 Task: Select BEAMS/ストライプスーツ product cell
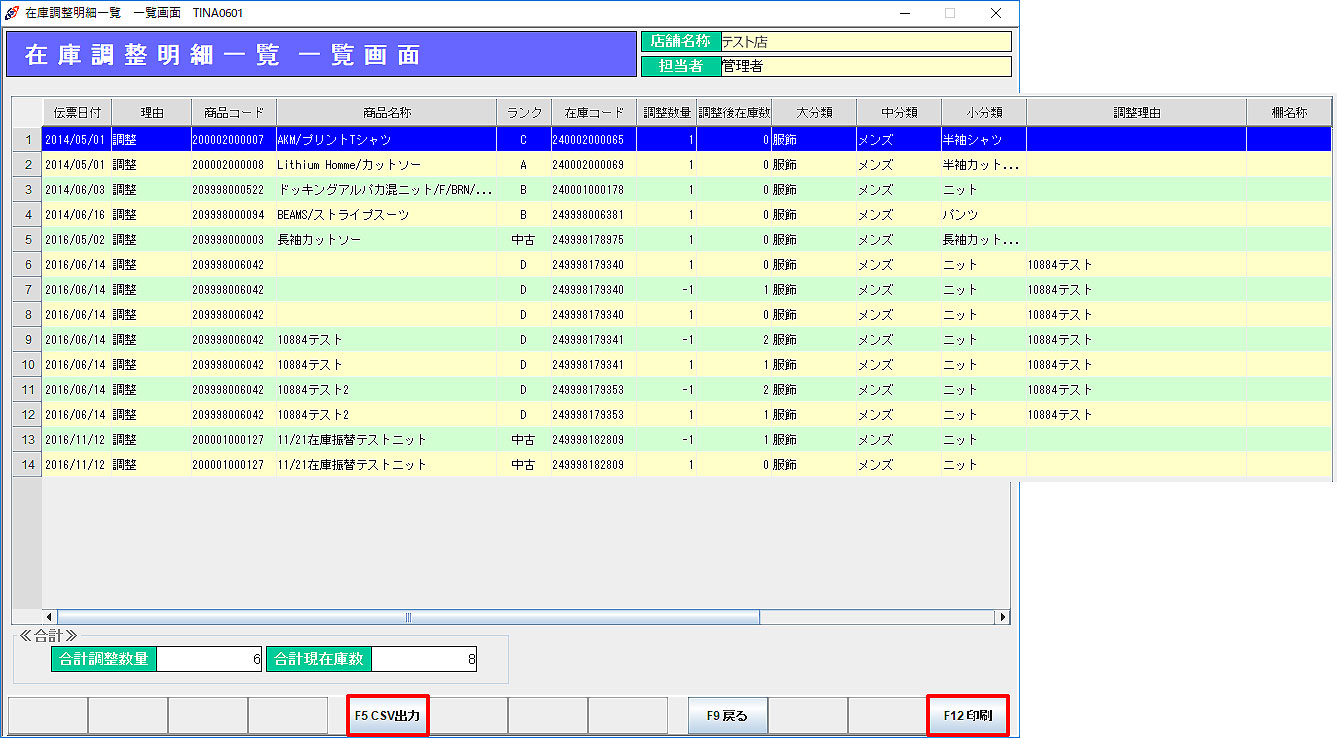click(x=386, y=215)
